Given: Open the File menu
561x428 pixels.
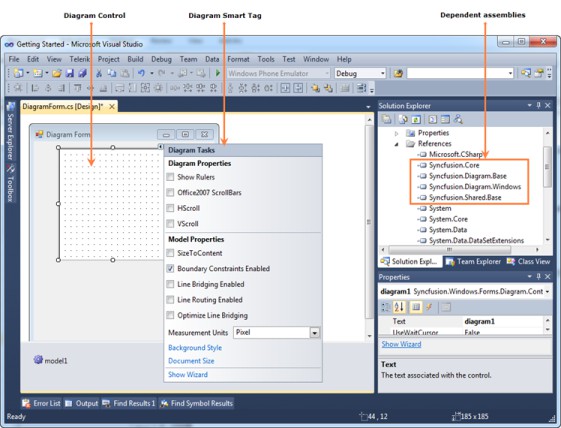Looking at the screenshot, I should (x=14, y=59).
